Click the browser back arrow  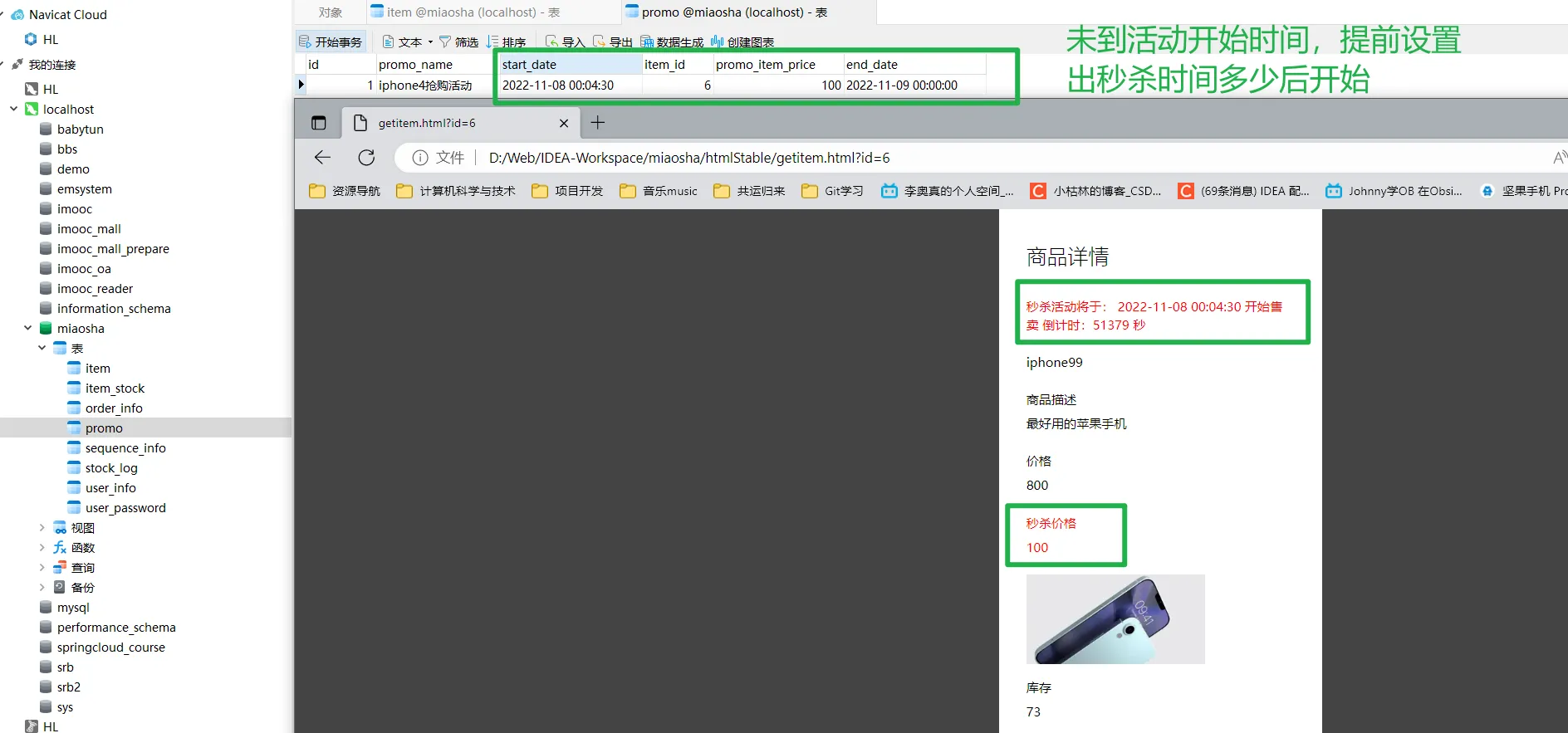(322, 158)
